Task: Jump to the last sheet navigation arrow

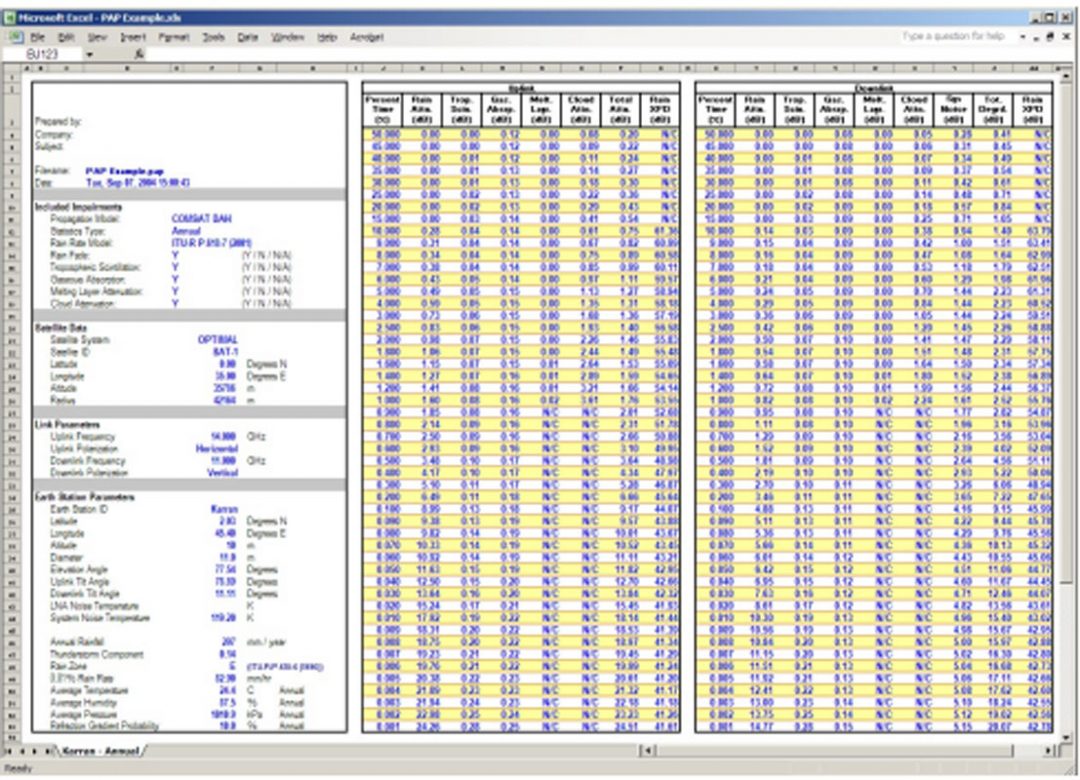Action: click(x=47, y=751)
